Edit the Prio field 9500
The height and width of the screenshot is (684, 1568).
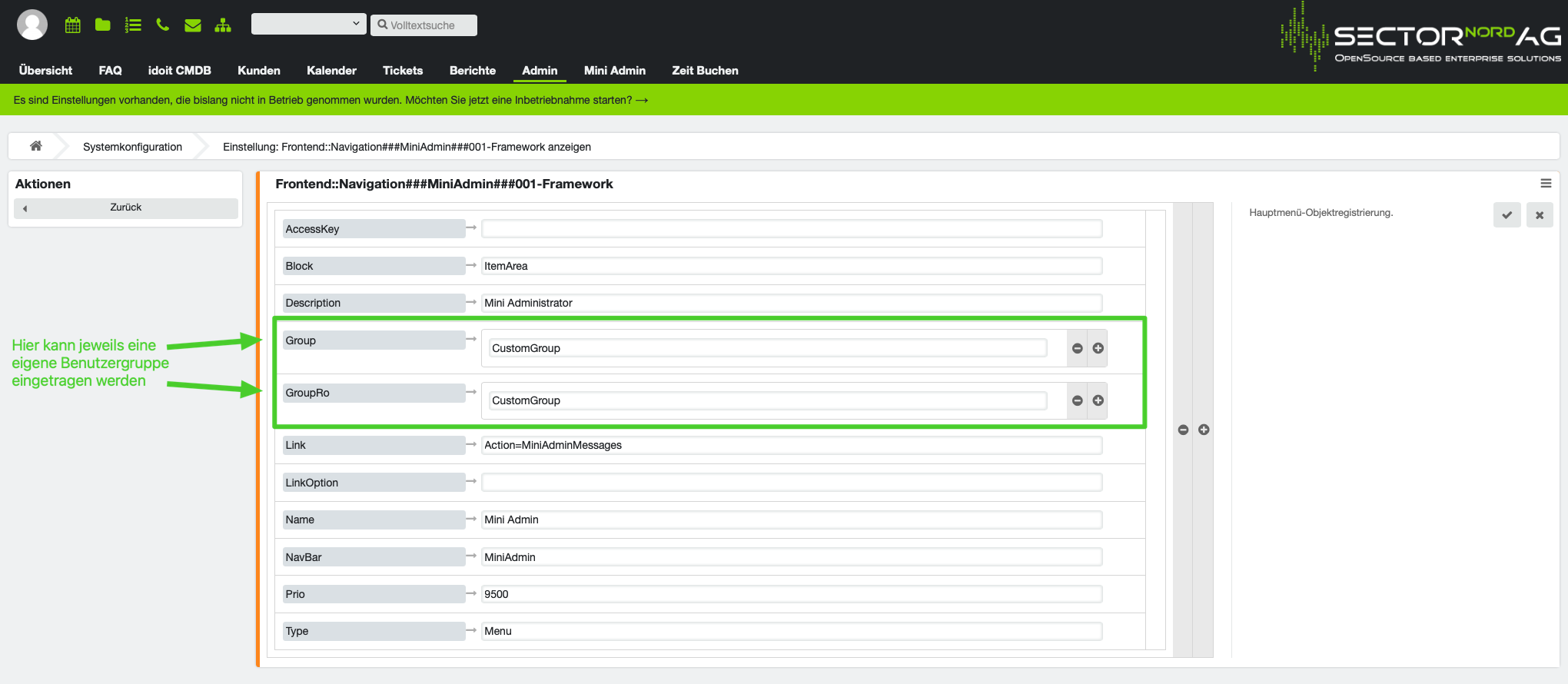[x=792, y=594]
